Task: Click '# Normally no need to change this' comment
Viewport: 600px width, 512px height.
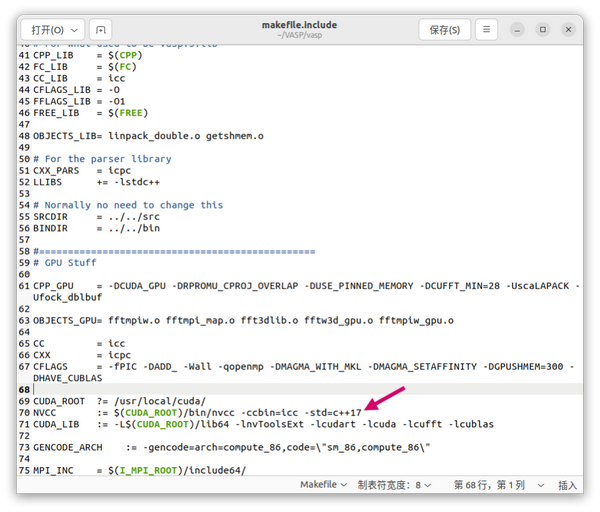Action: (128, 205)
